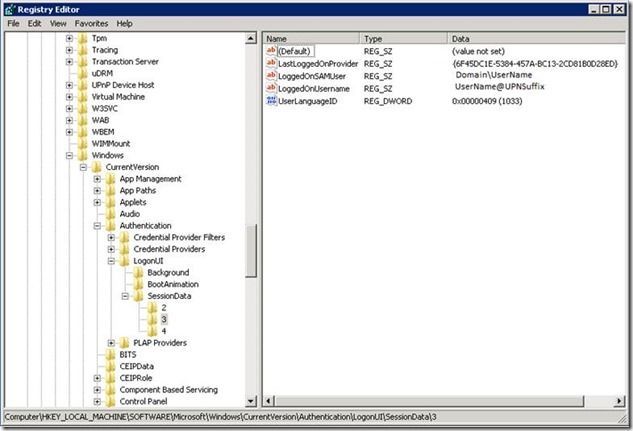Select the selected key named 3
This screenshot has height=431, width=633.
coord(164,320)
